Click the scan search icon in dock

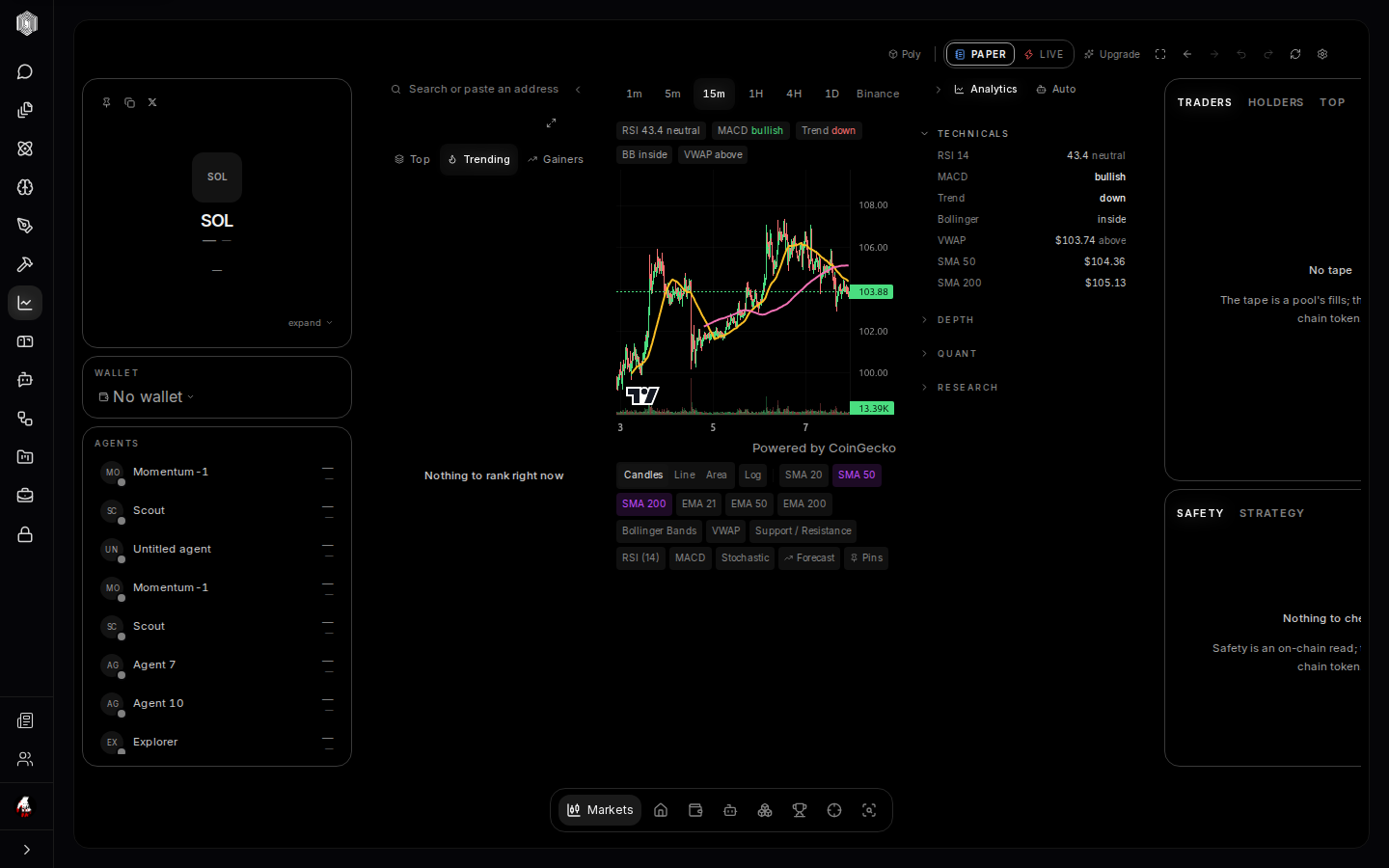click(x=869, y=810)
